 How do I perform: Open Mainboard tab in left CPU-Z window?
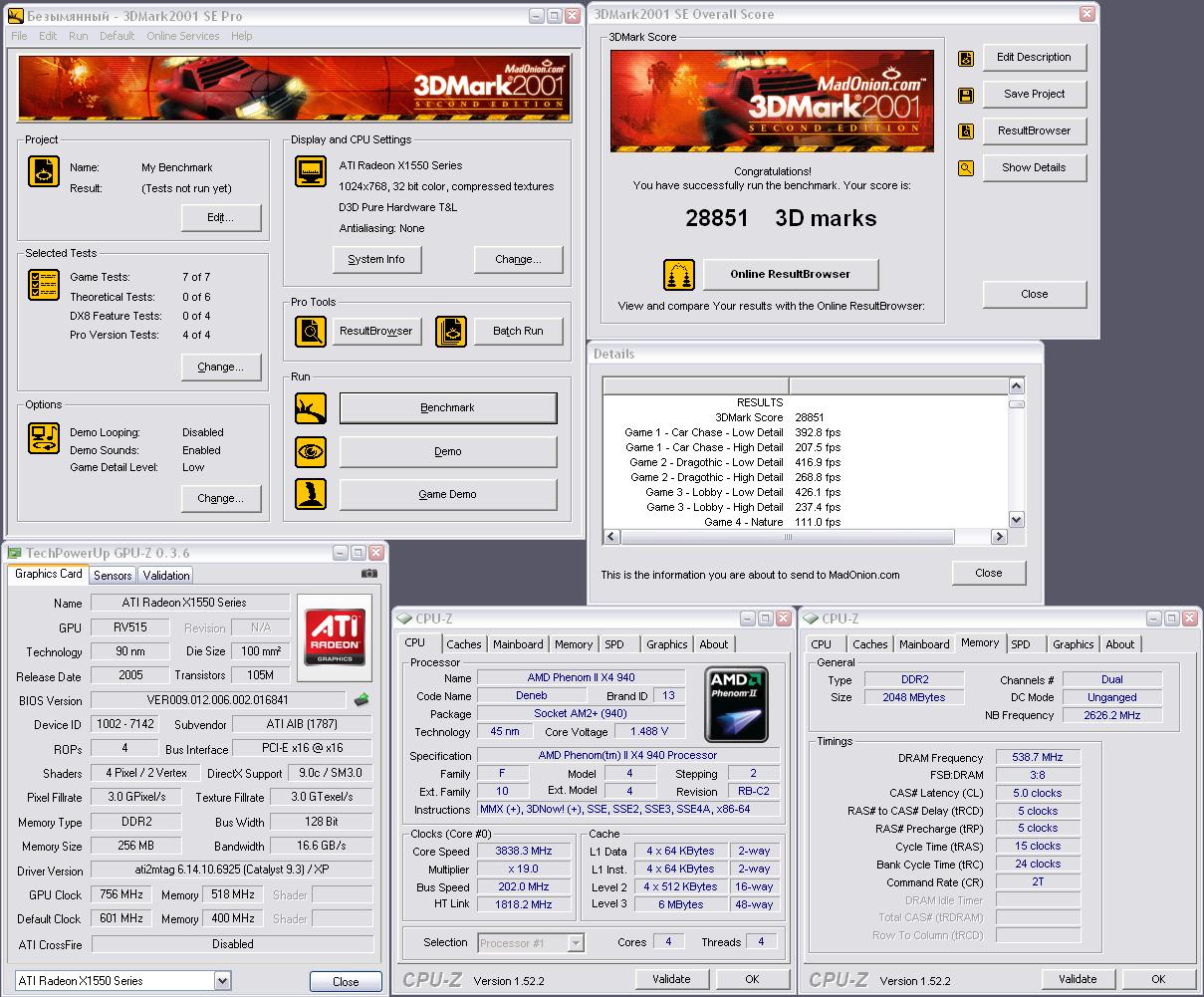(518, 644)
